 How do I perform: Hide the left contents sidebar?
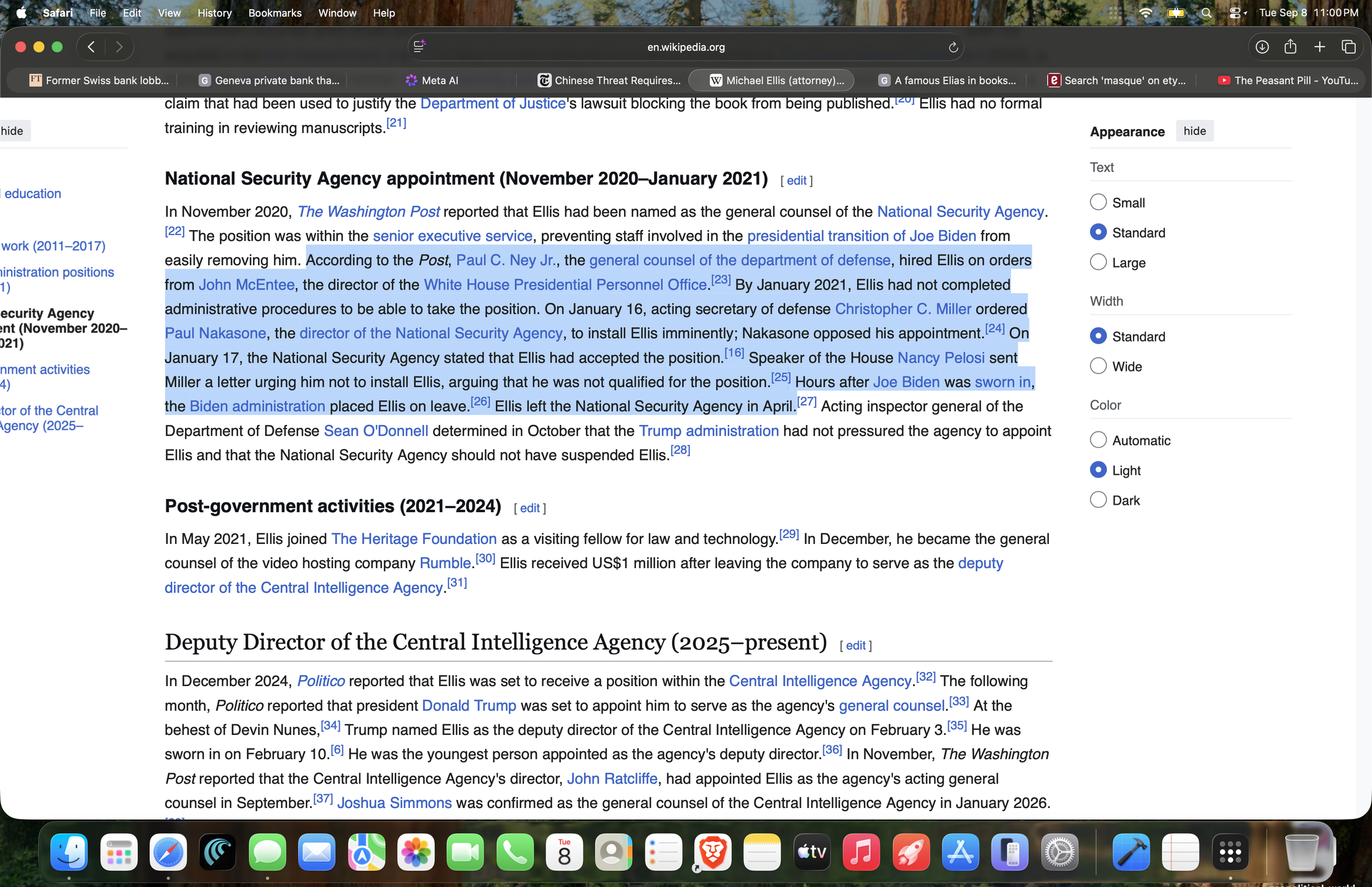[x=12, y=131]
